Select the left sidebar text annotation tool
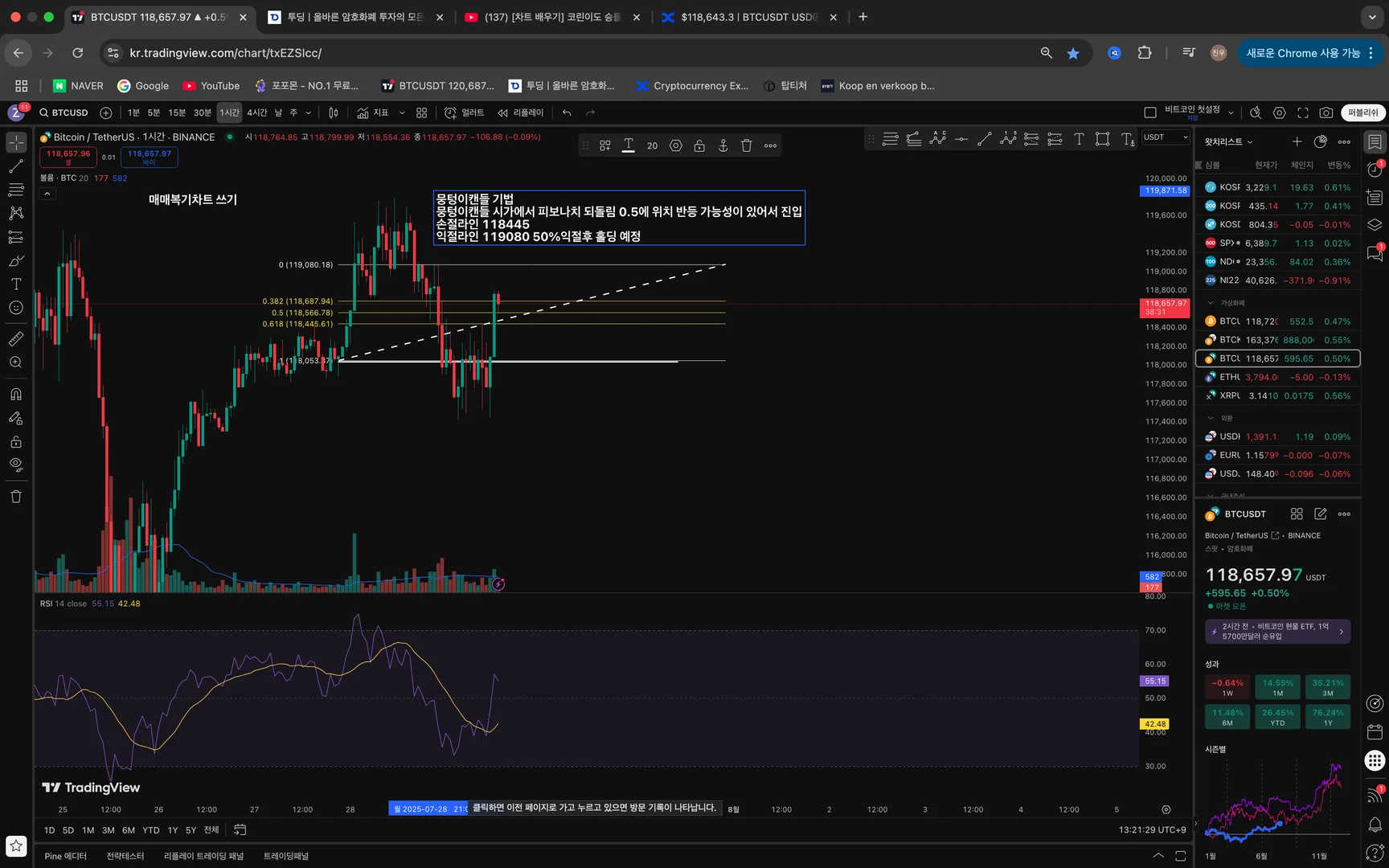This screenshot has width=1389, height=868. tap(16, 284)
